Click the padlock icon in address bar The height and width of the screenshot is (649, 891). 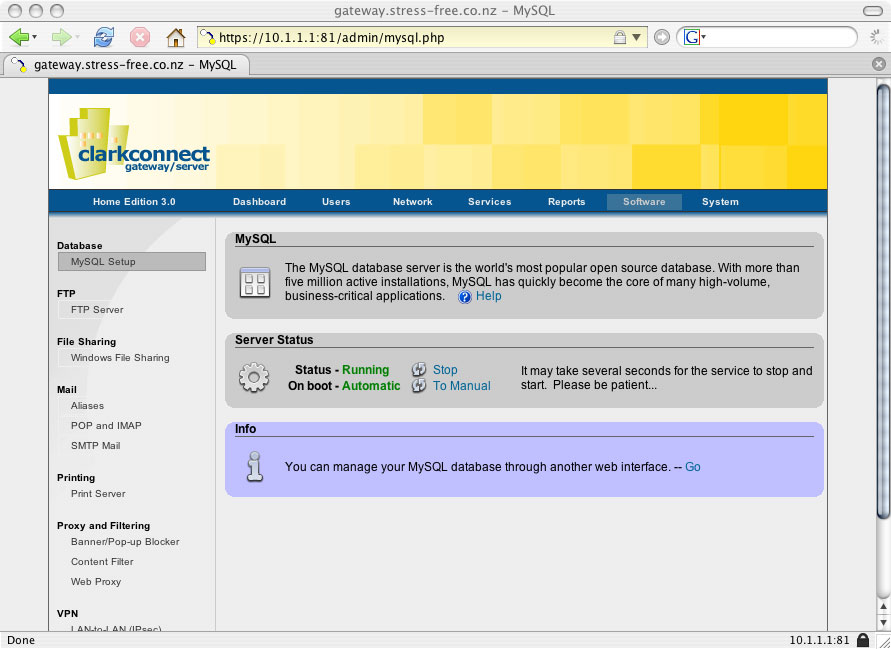pyautogui.click(x=619, y=38)
